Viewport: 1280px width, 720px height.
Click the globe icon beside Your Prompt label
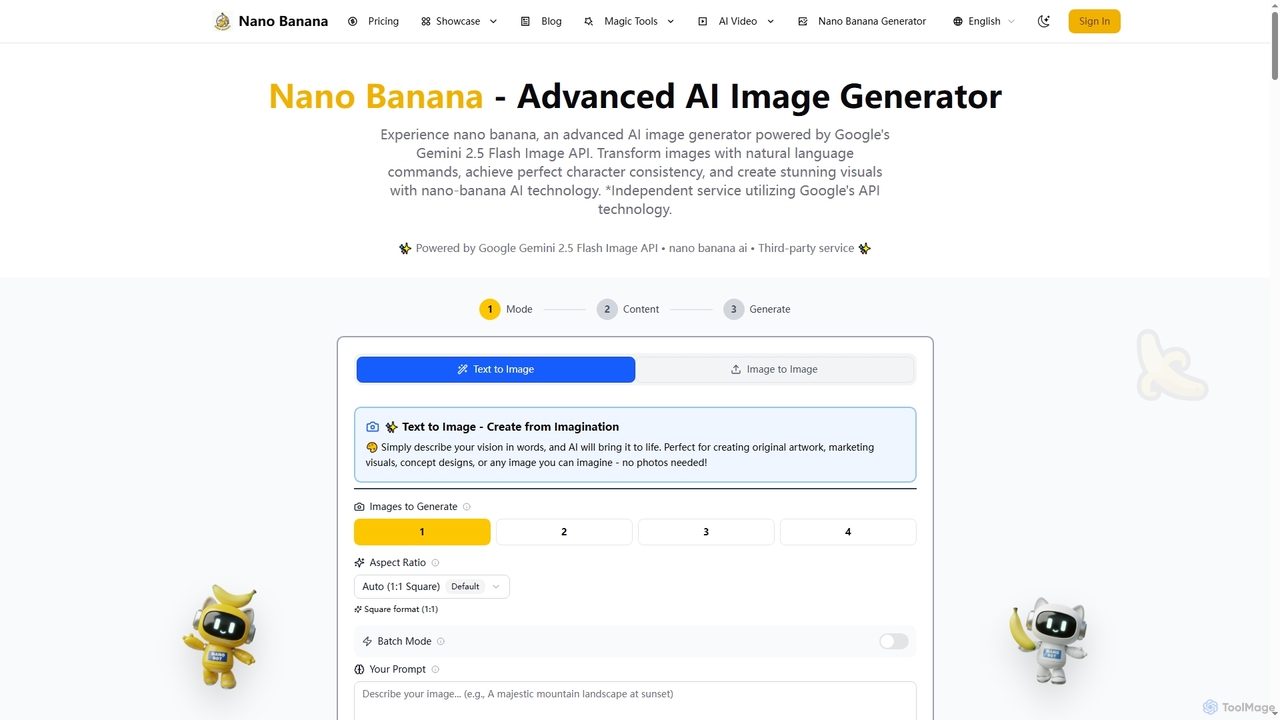[360, 669]
